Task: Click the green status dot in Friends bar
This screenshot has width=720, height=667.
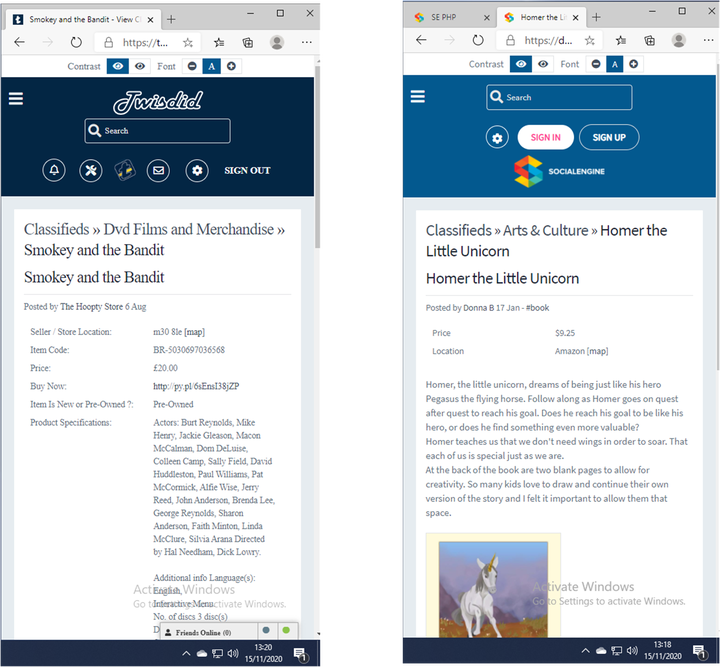Action: click(x=286, y=630)
